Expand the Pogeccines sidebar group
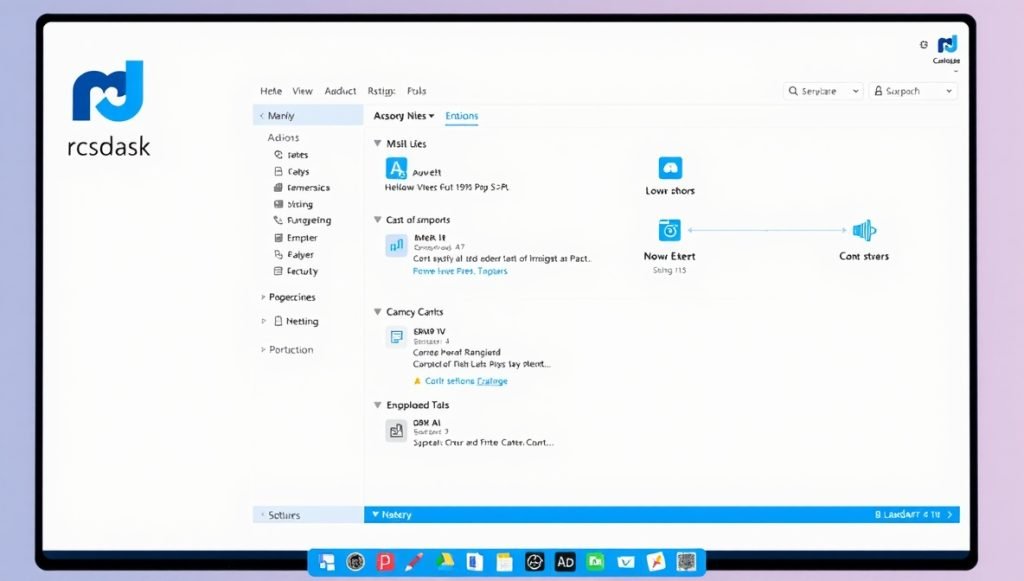 pos(263,297)
